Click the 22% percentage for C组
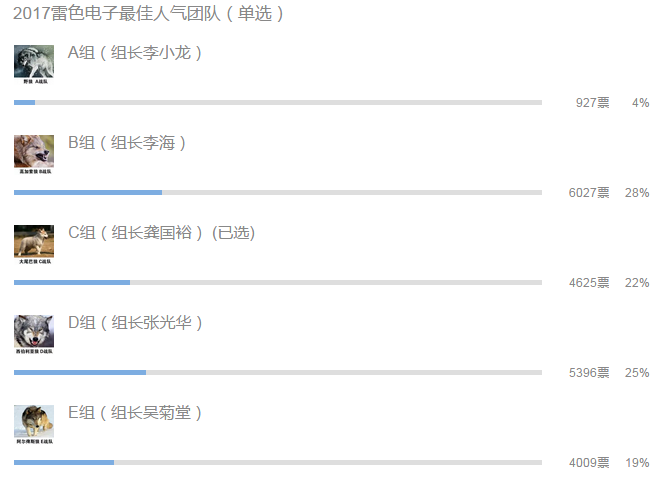Viewport: 665px width, 480px height. pos(637,282)
